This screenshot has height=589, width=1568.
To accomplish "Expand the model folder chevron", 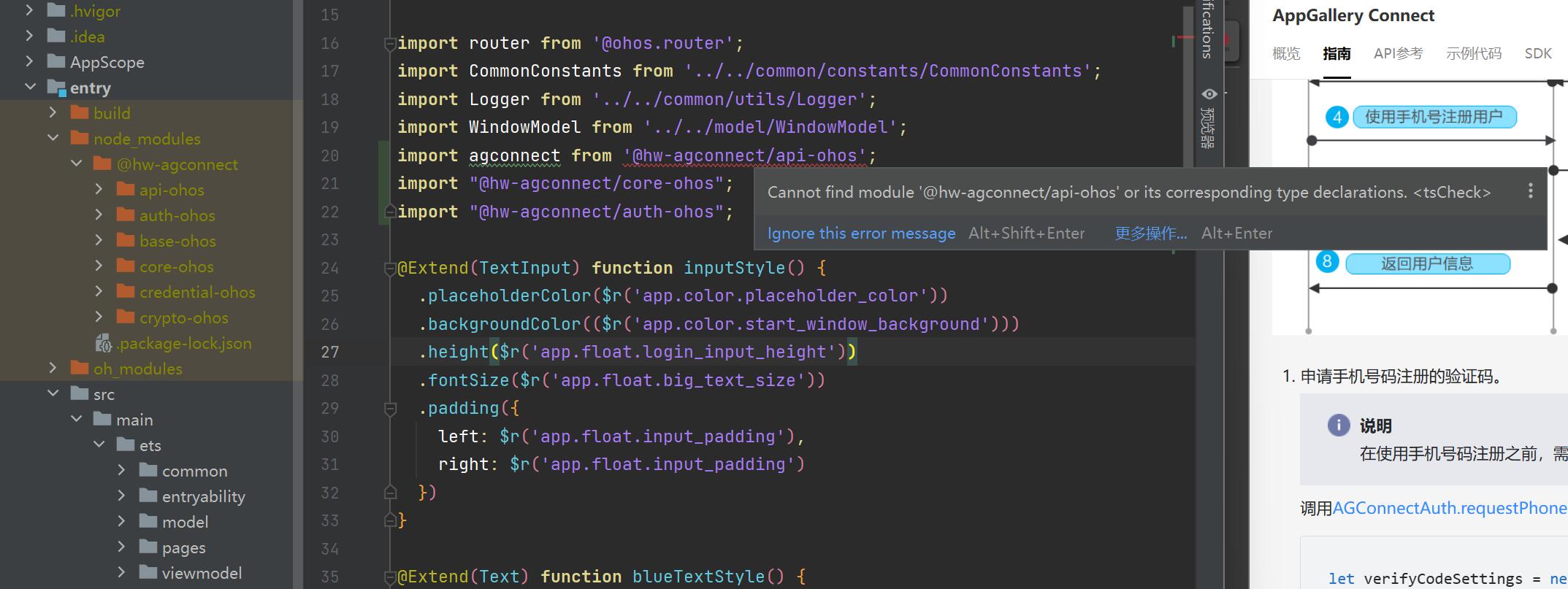I will tap(122, 521).
